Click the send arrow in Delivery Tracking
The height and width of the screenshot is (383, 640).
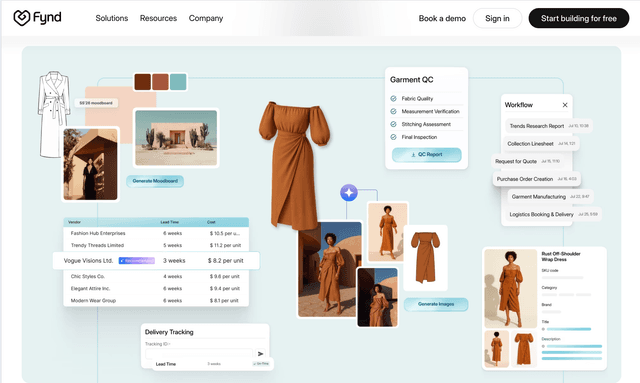[x=260, y=354]
